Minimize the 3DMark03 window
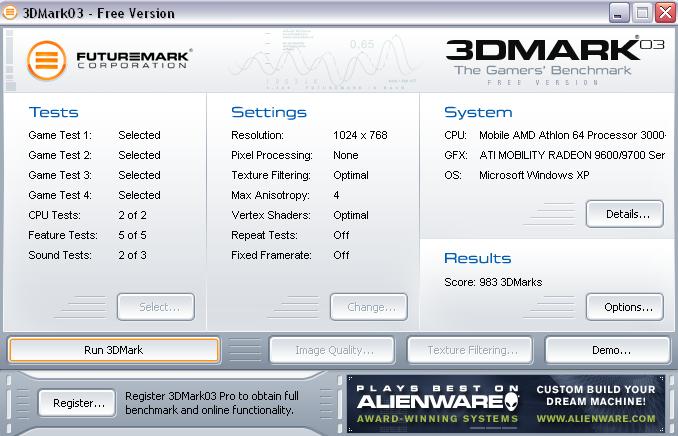678x436 pixels. [x=619, y=13]
